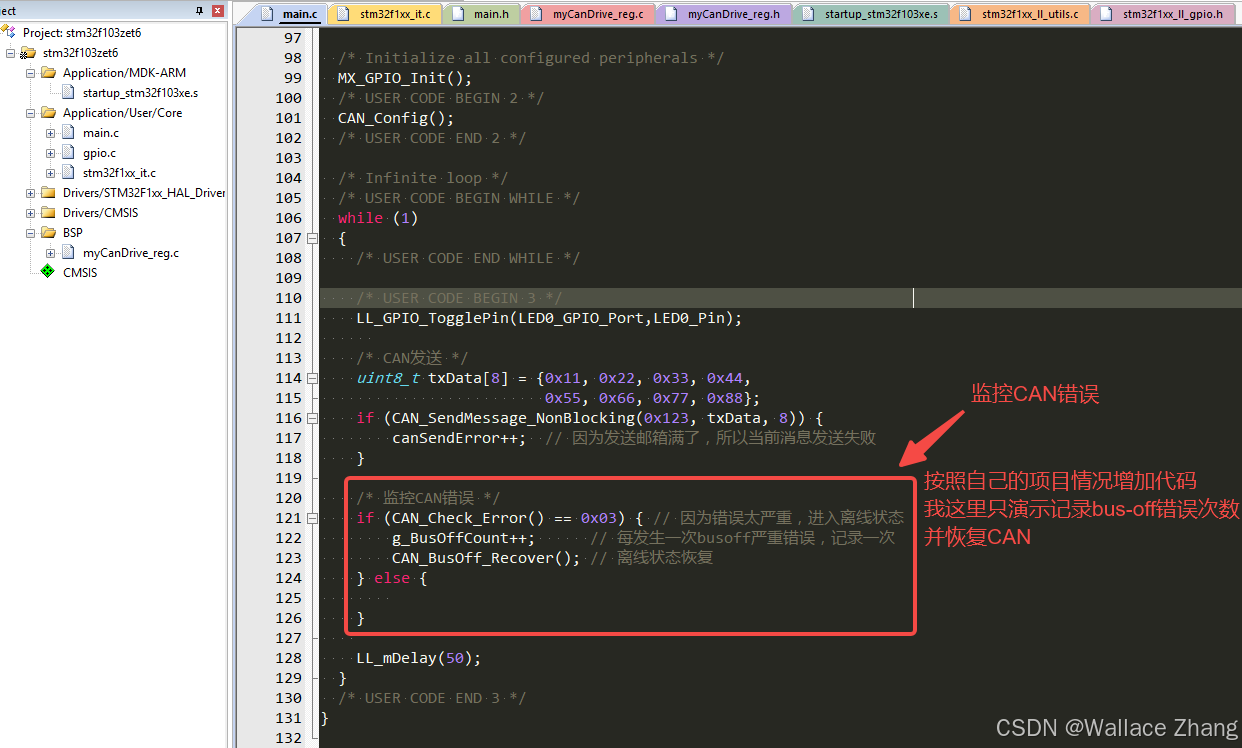1242x748 pixels.
Task: Fold the txData array at line 114
Action: pos(312,378)
